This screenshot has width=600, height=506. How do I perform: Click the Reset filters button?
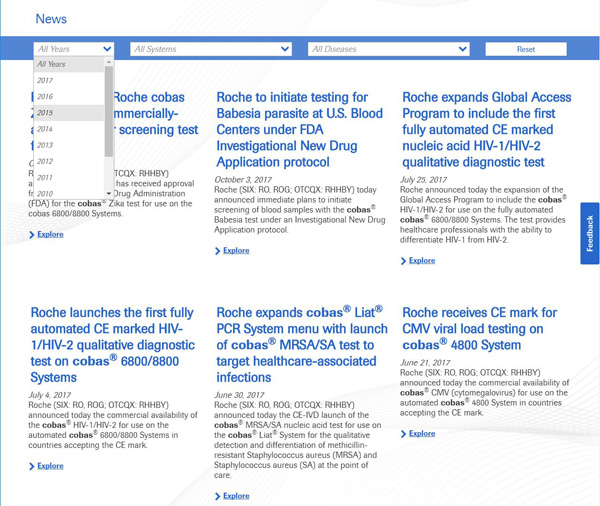tap(525, 49)
